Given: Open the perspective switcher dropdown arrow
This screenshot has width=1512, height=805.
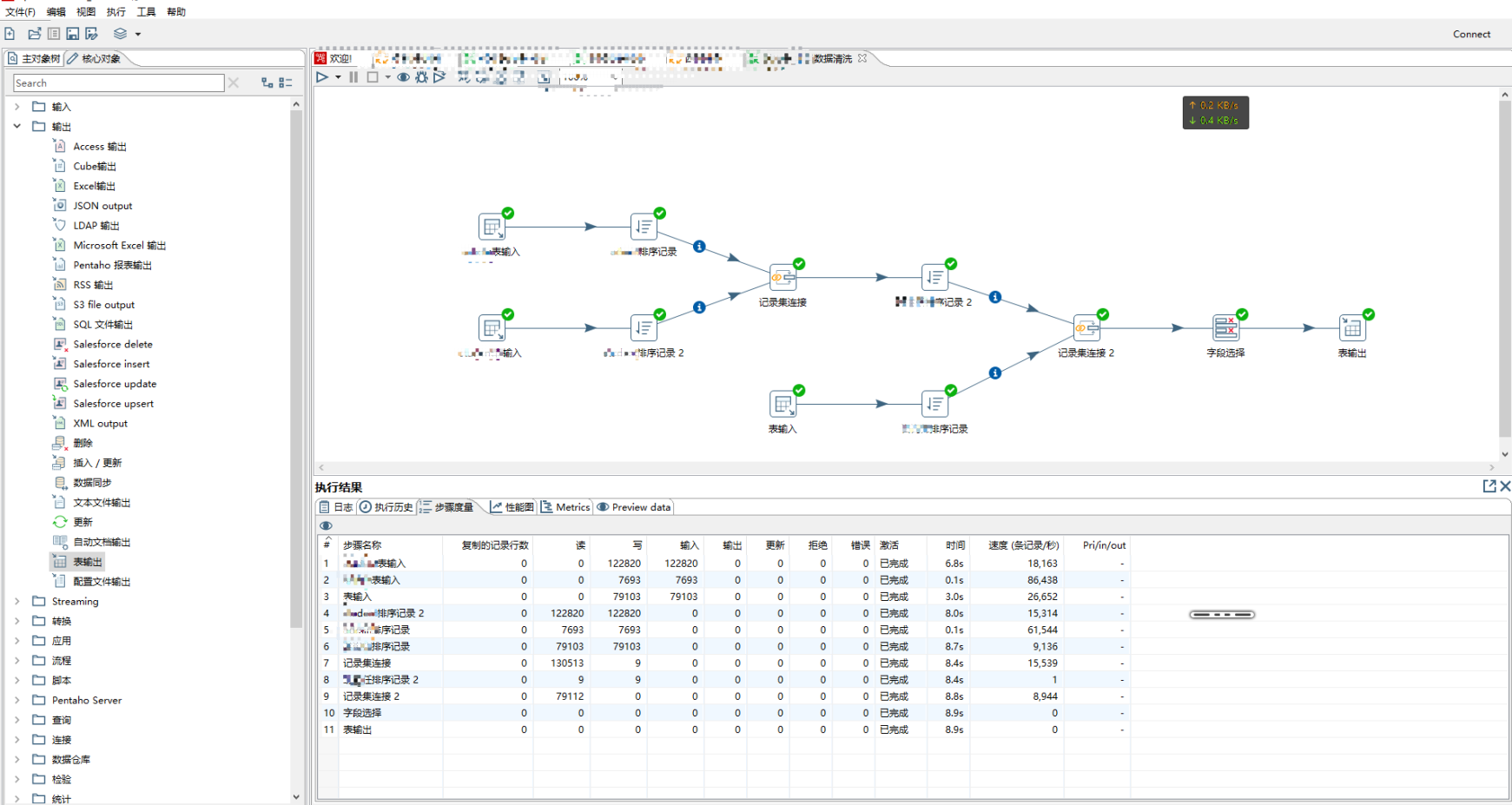Looking at the screenshot, I should [137, 35].
